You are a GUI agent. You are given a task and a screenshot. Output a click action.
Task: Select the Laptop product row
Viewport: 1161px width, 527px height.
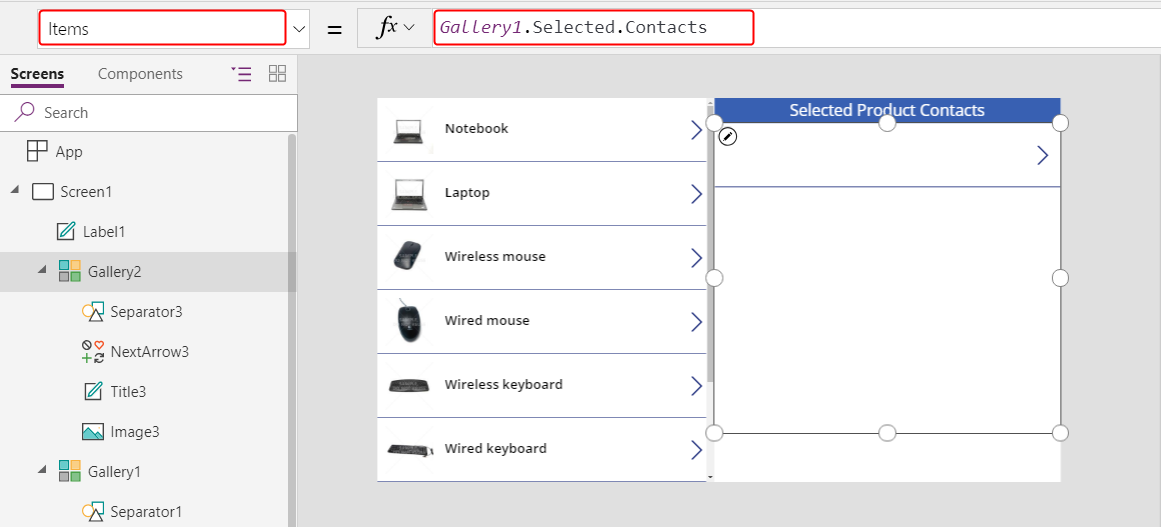pyautogui.click(x=542, y=193)
